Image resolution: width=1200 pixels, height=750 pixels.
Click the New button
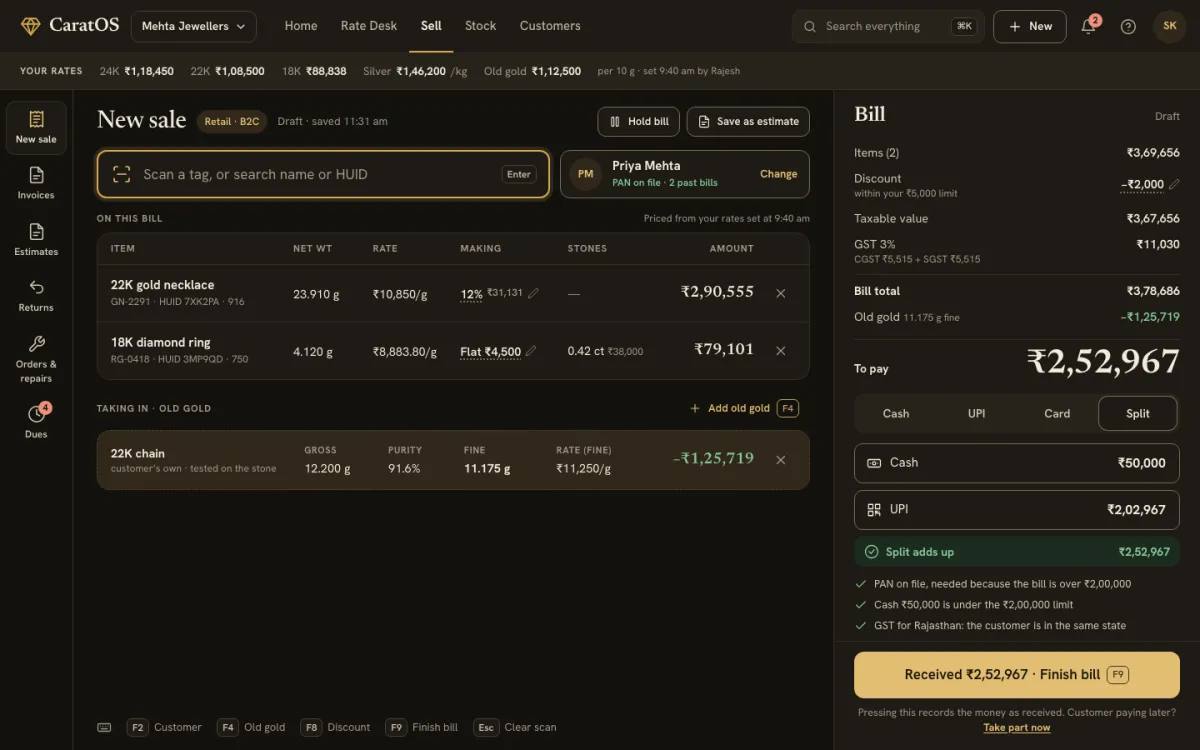[1030, 27]
